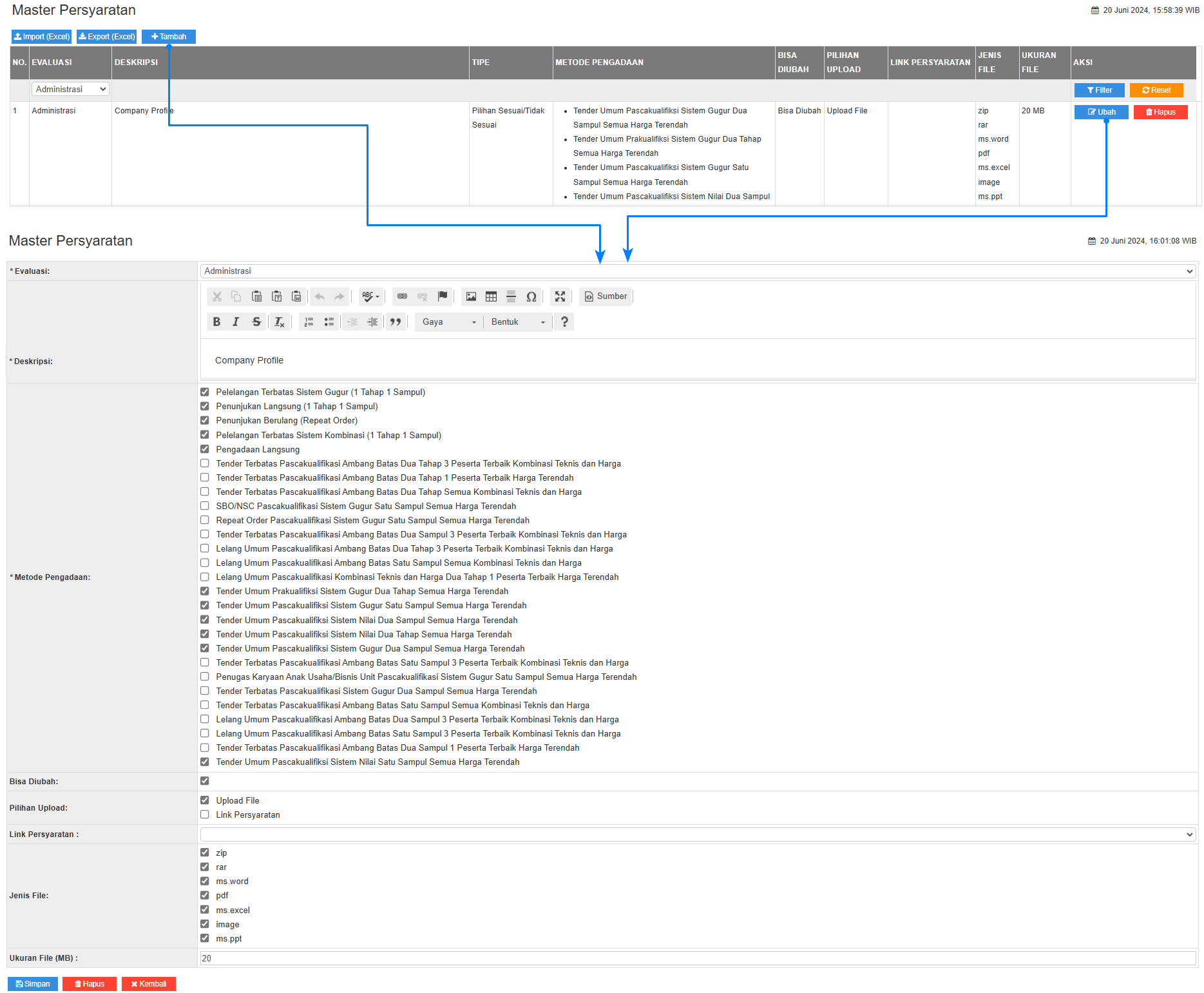Uncheck the pdf file type
This screenshot has width=1204, height=993.
pyautogui.click(x=205, y=895)
